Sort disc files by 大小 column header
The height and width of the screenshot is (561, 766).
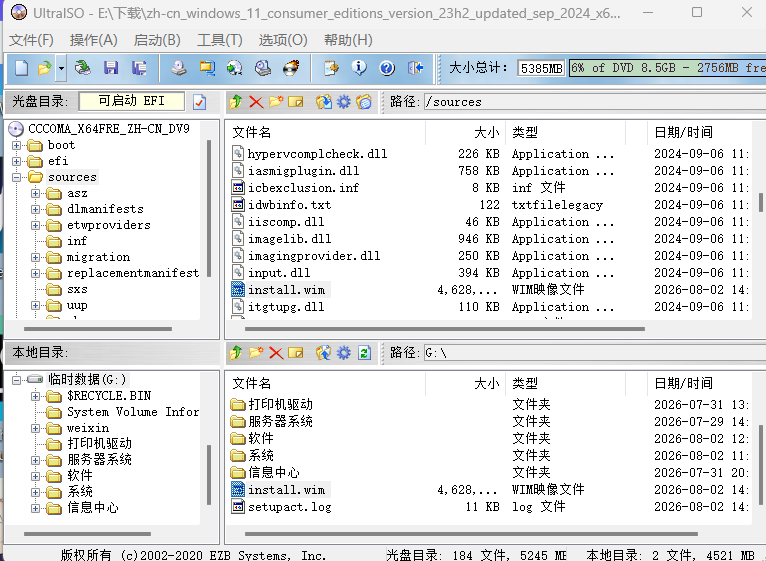pyautogui.click(x=466, y=132)
